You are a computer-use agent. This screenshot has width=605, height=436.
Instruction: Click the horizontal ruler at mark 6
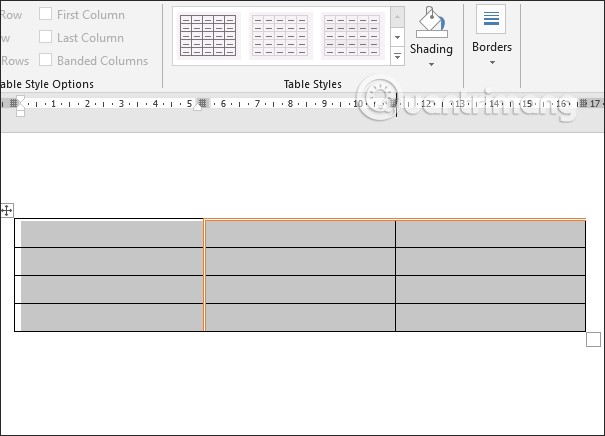pos(220,103)
